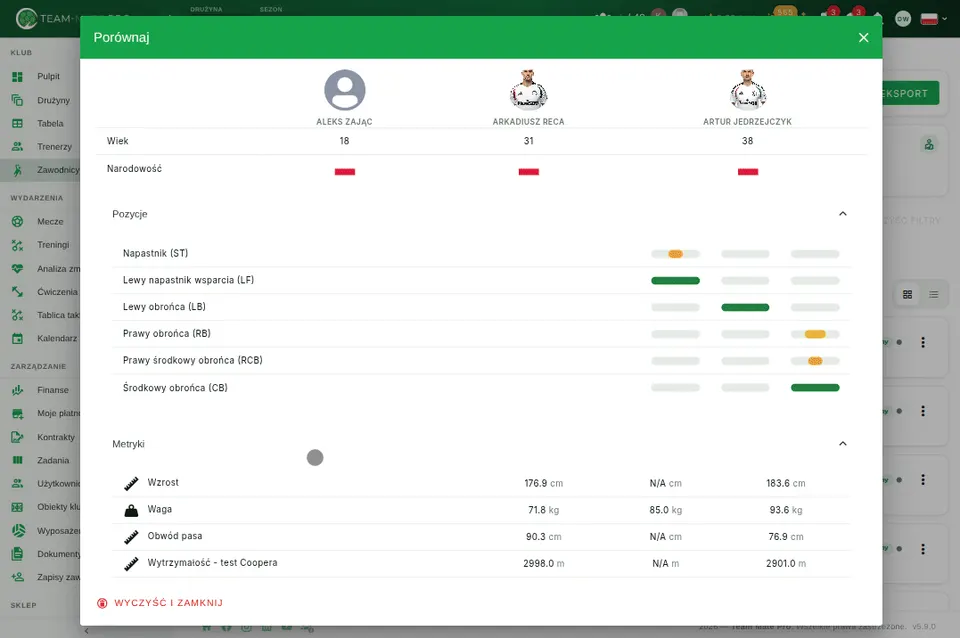This screenshot has width=960, height=638.
Task: Click the player name "ARKADIUSZ RECA"
Action: pyautogui.click(x=528, y=122)
